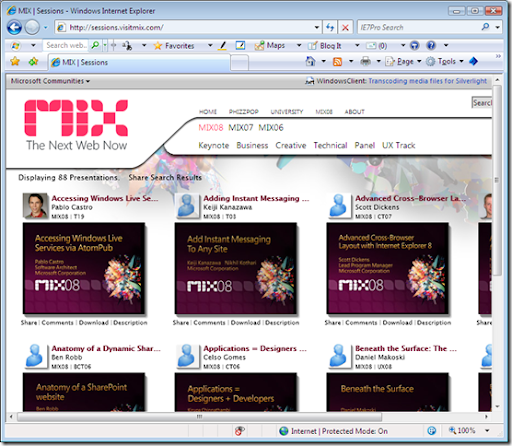Click the Internet zone globe icon
This screenshot has height=446, width=512.
tap(284, 431)
